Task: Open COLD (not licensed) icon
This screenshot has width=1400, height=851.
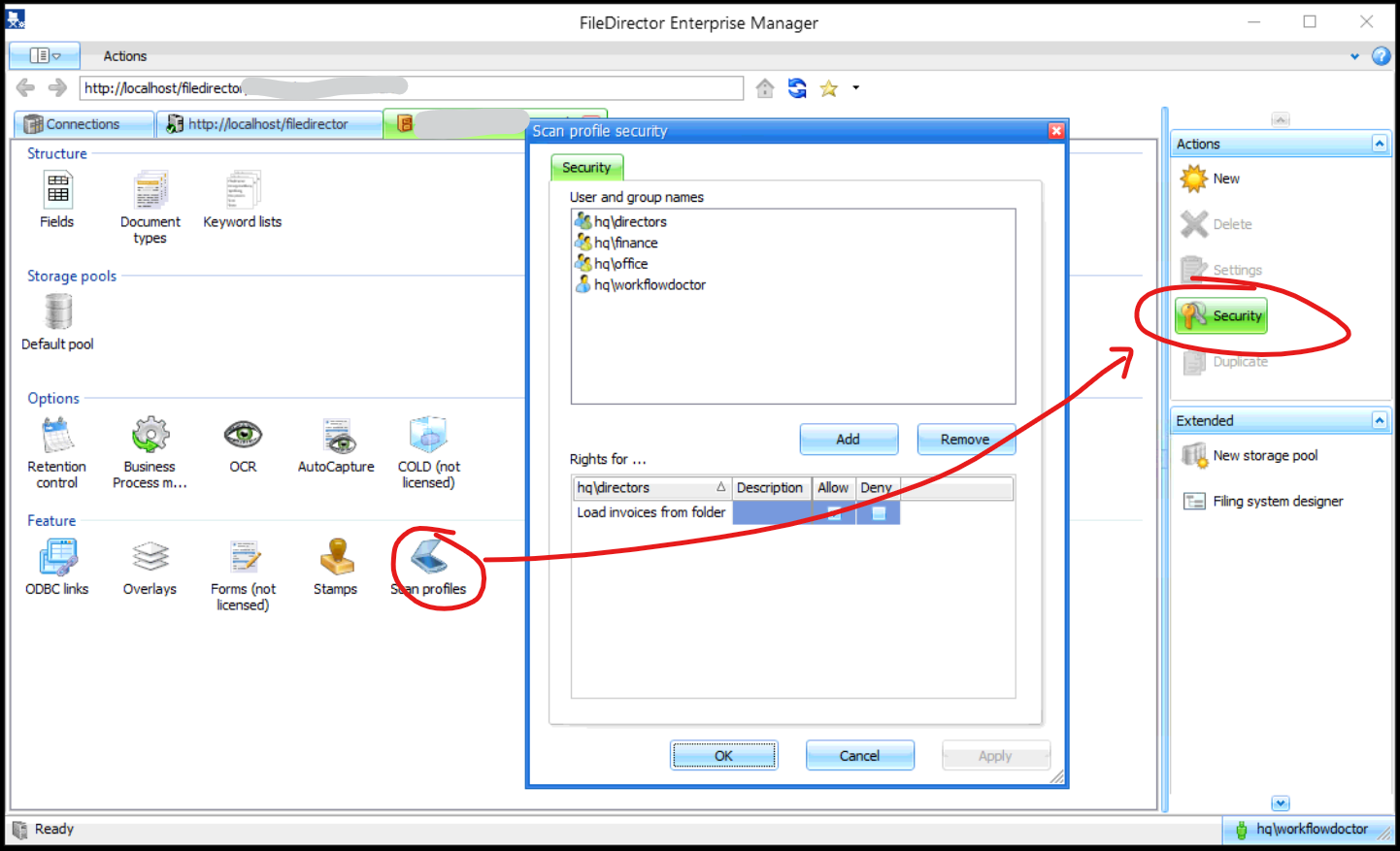Action: [x=428, y=436]
